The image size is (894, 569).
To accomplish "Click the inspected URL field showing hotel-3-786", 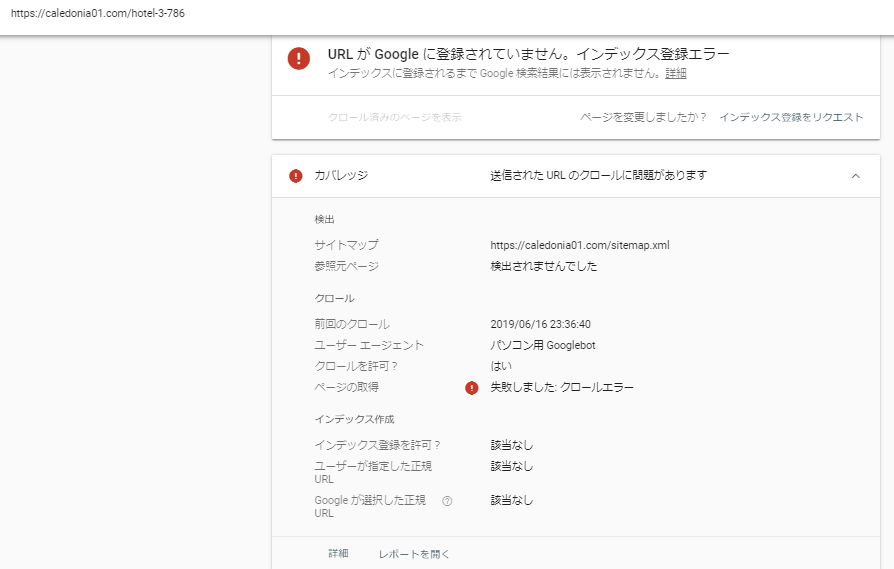I will click(x=98, y=13).
